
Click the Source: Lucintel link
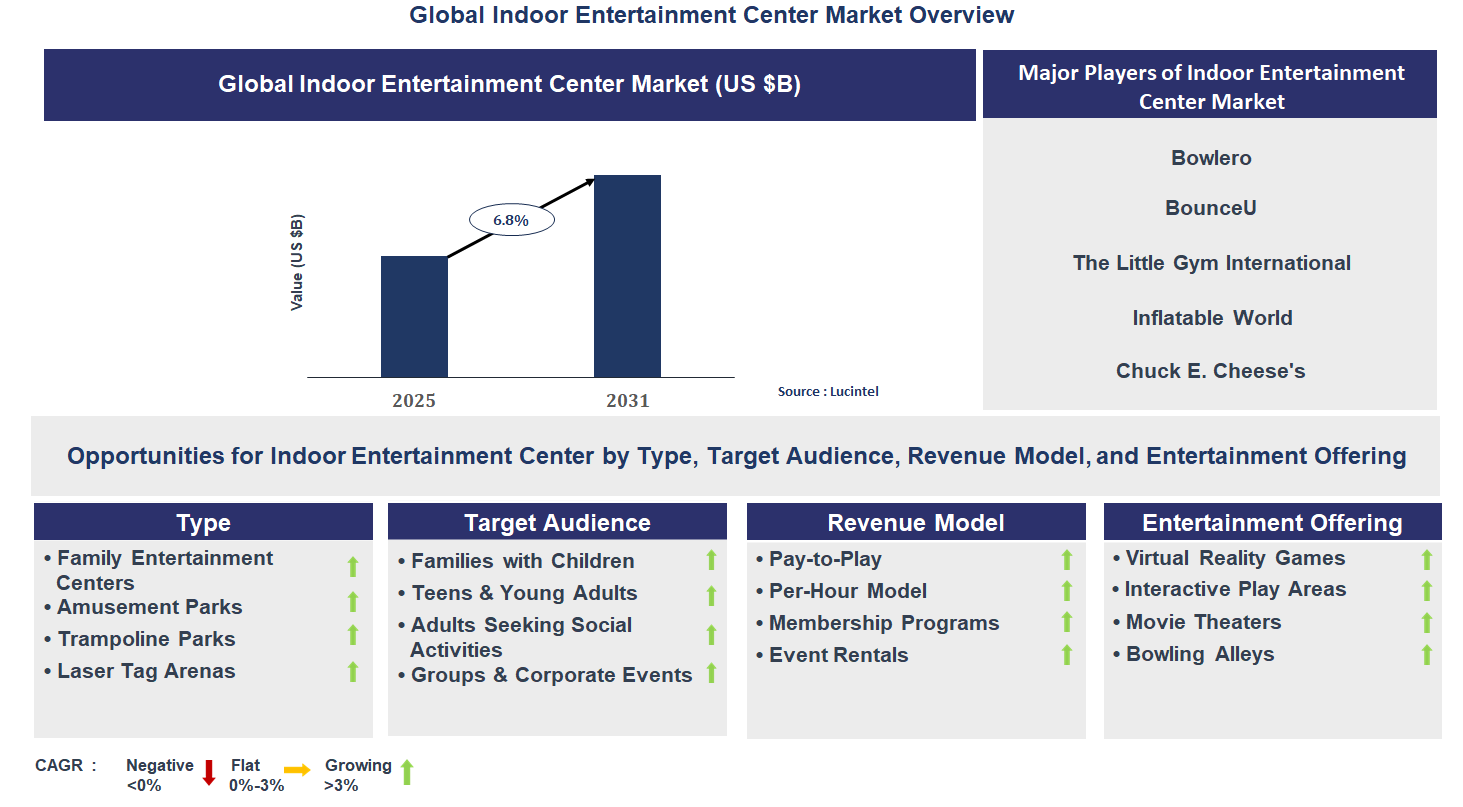tap(829, 391)
